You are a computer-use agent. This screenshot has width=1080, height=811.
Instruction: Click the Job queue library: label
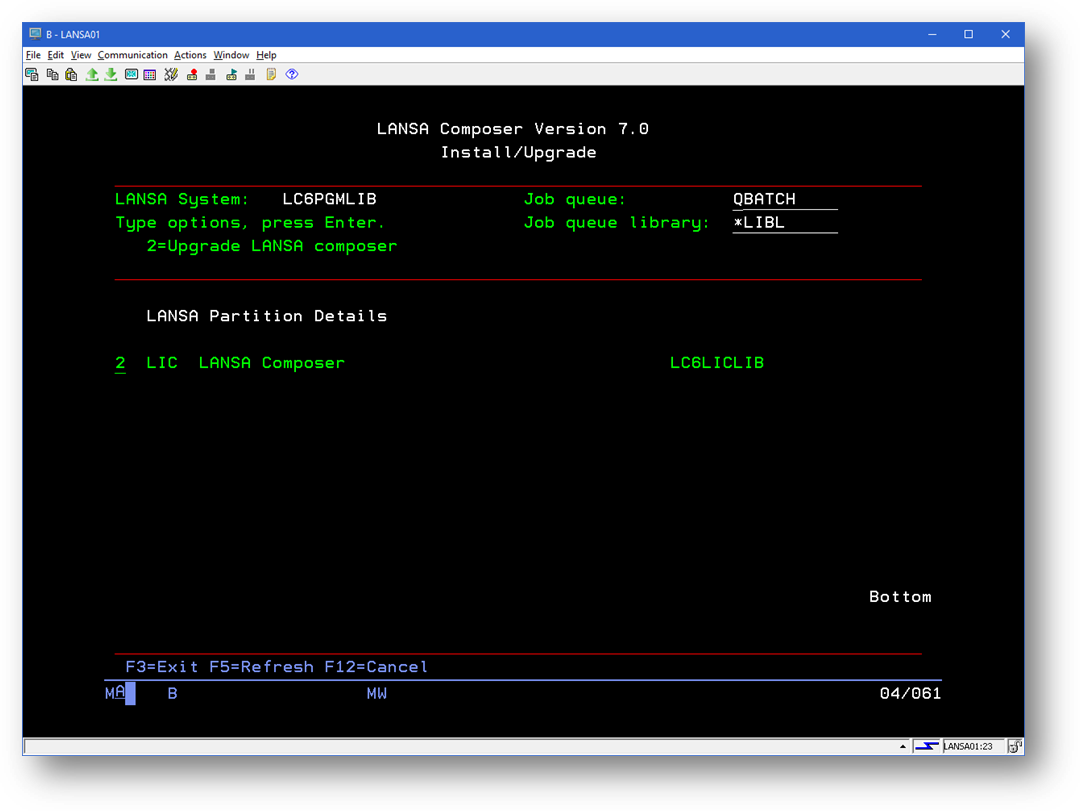[616, 223]
